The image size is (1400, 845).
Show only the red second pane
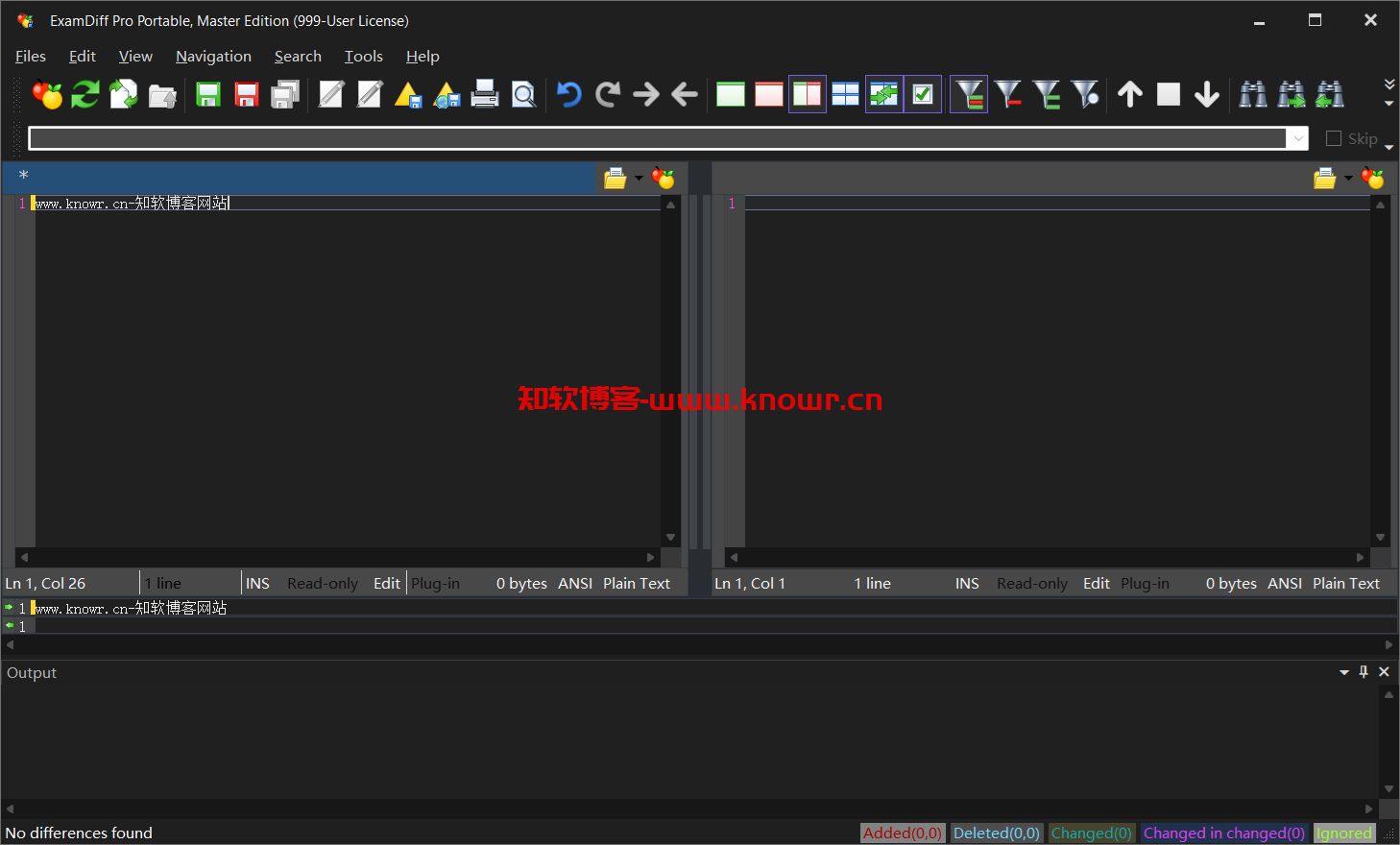(x=769, y=94)
